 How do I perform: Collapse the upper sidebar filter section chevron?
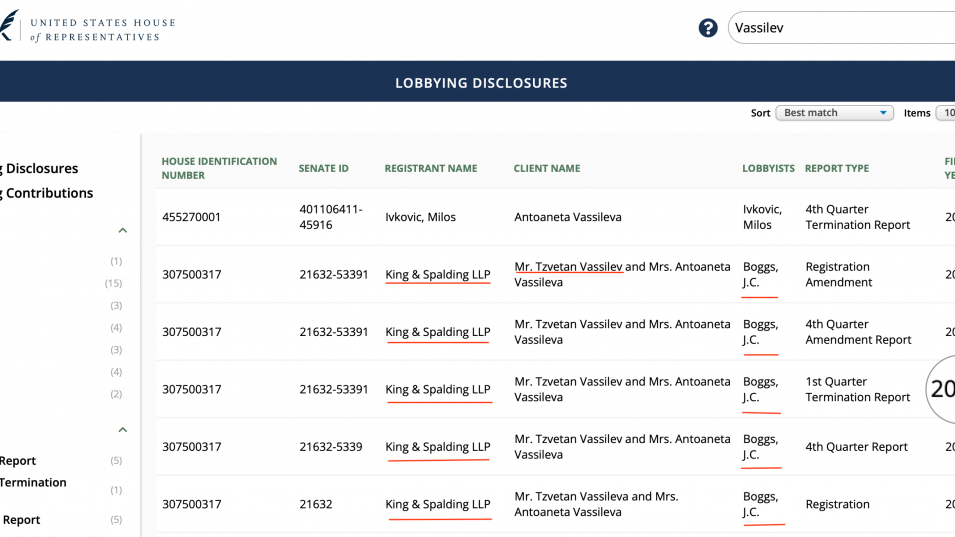pos(122,231)
